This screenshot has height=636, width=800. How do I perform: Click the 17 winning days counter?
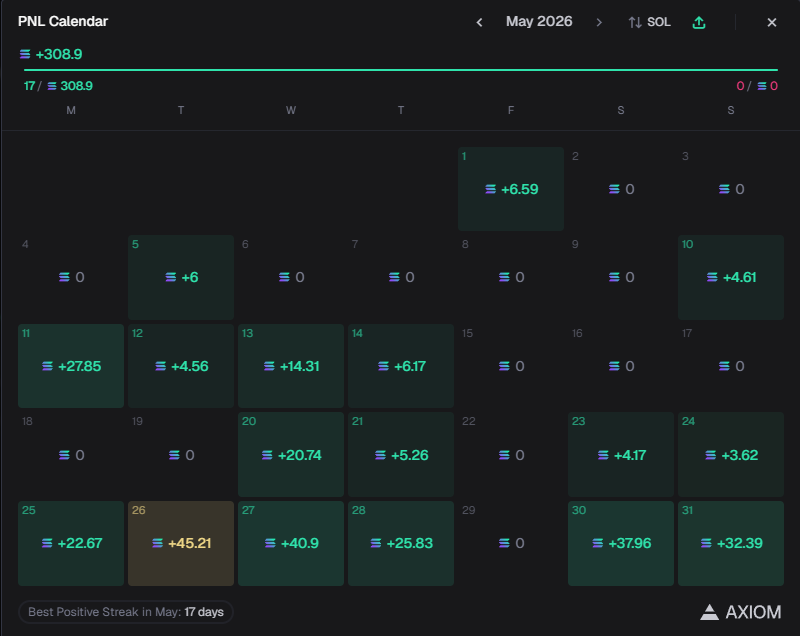[29, 86]
